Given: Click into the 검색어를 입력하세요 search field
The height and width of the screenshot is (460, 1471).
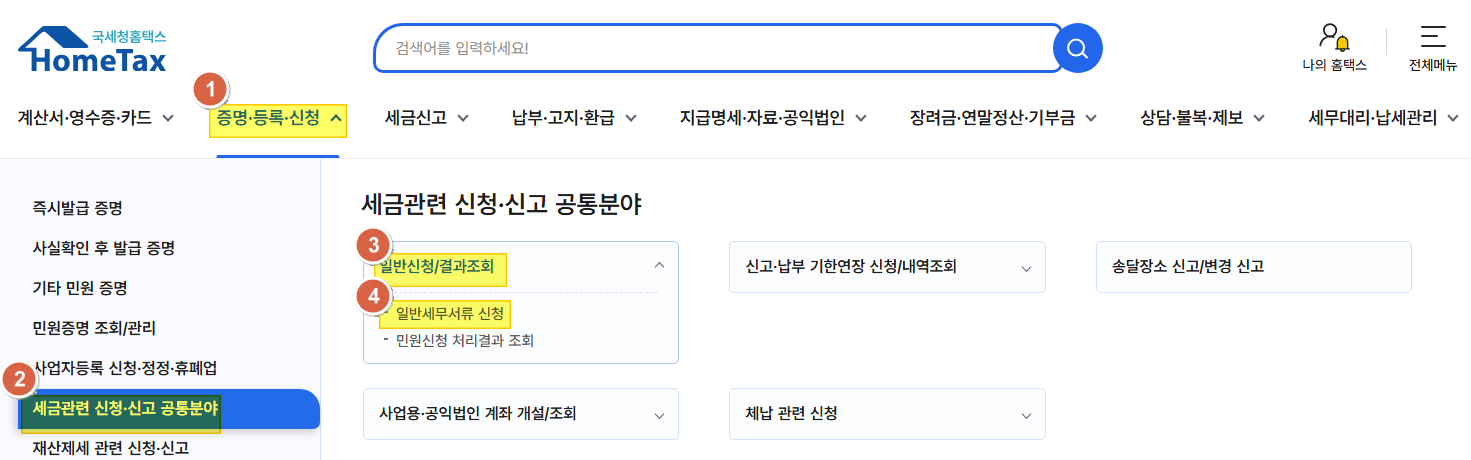Looking at the screenshot, I should [715, 48].
